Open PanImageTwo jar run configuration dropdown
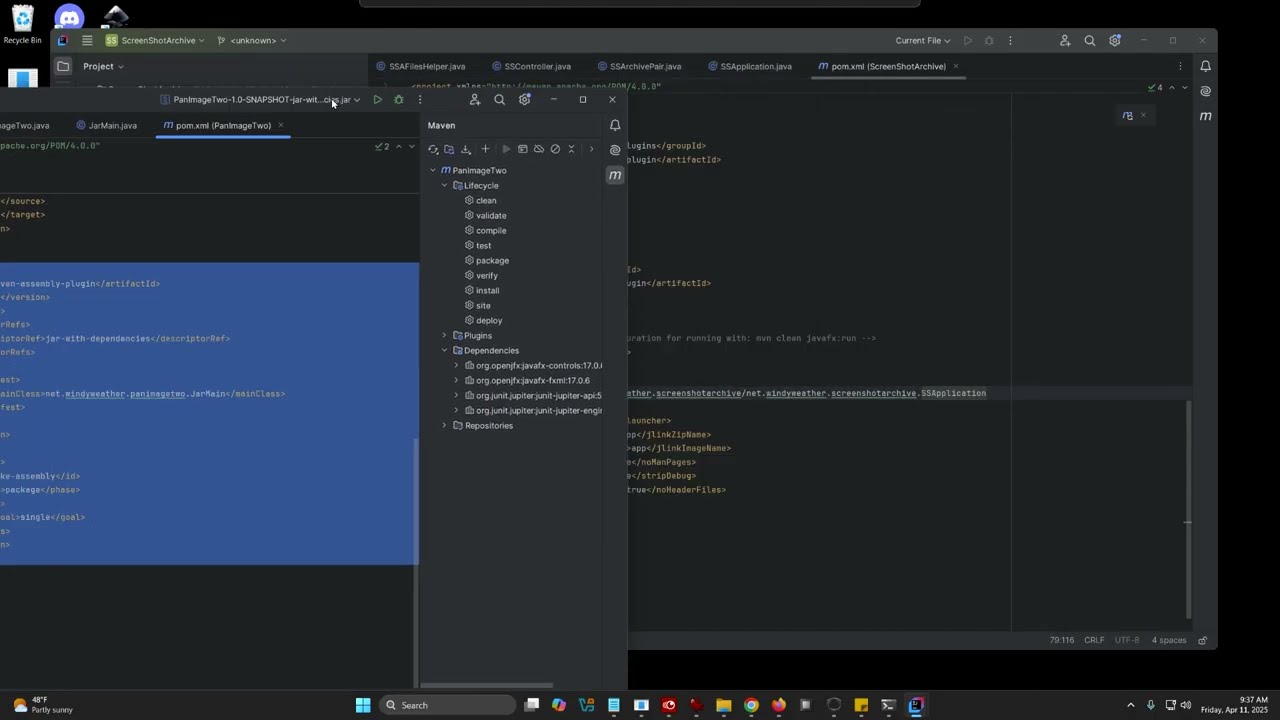Screen dimensions: 1280x720 pyautogui.click(x=260, y=100)
